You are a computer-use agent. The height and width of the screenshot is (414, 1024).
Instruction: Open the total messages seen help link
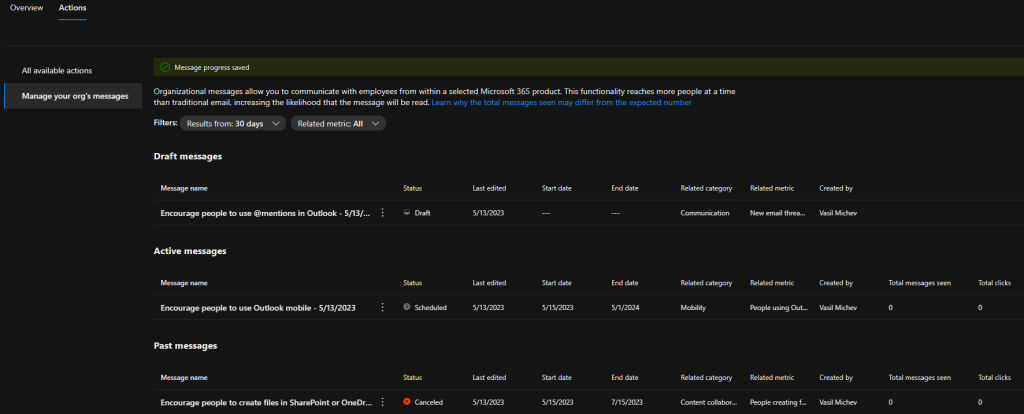pyautogui.click(x=561, y=102)
